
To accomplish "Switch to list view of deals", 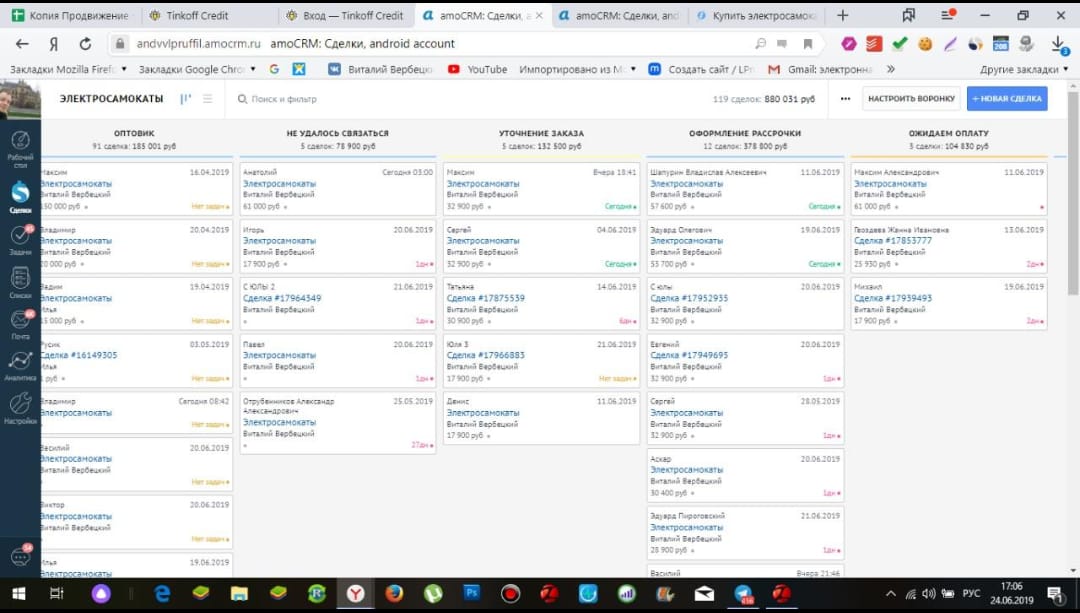I will [x=207, y=99].
